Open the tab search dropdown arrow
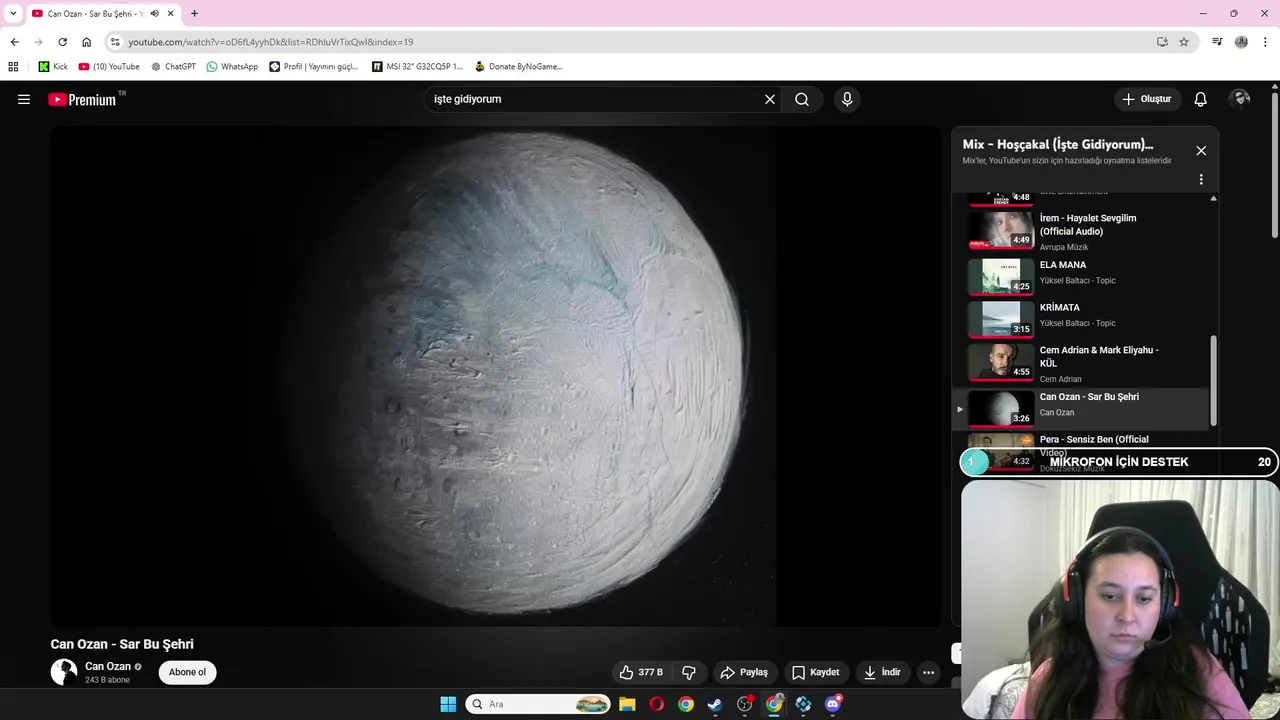Screen dimensions: 1280x720 (12, 13)
